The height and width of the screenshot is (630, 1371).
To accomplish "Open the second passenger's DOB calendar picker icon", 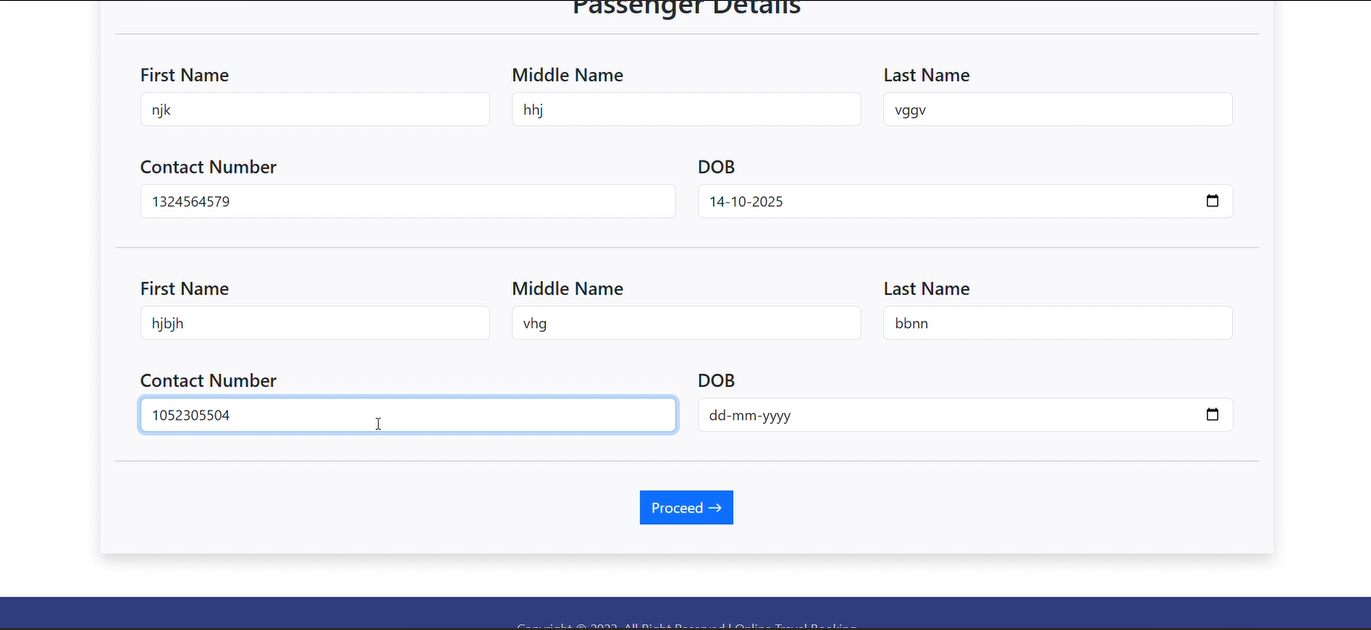I will click(x=1213, y=414).
